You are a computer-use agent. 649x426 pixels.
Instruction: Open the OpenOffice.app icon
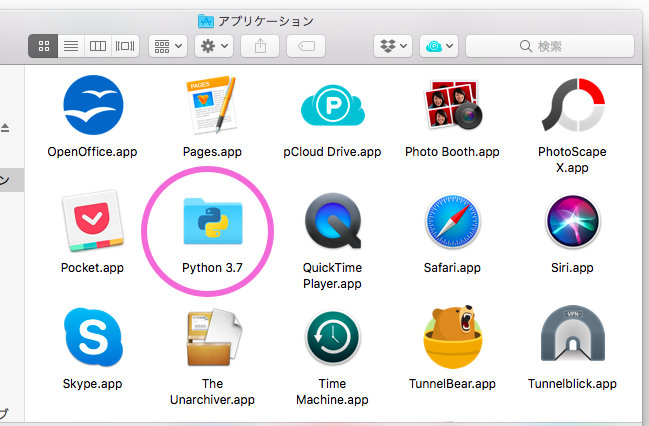pyautogui.click(x=93, y=105)
